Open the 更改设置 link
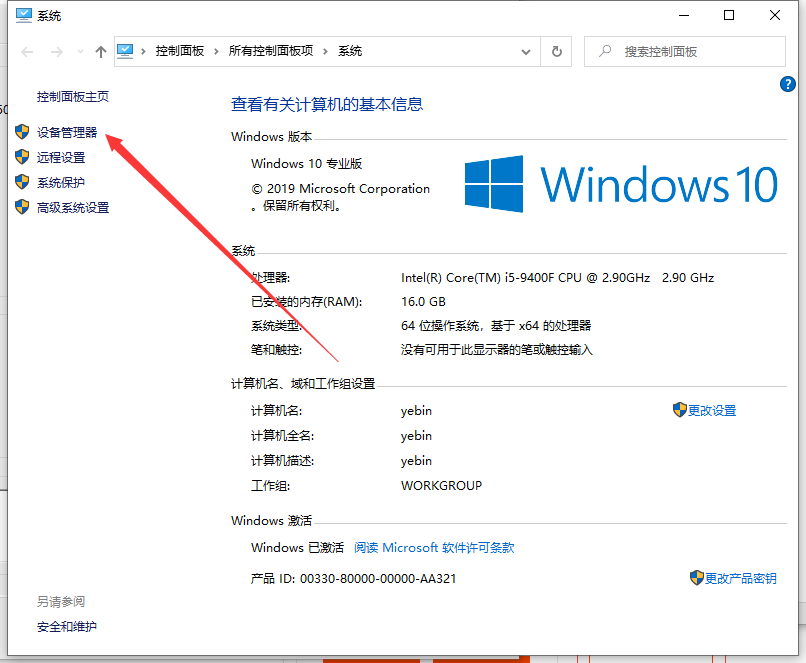This screenshot has width=806, height=663. (710, 410)
